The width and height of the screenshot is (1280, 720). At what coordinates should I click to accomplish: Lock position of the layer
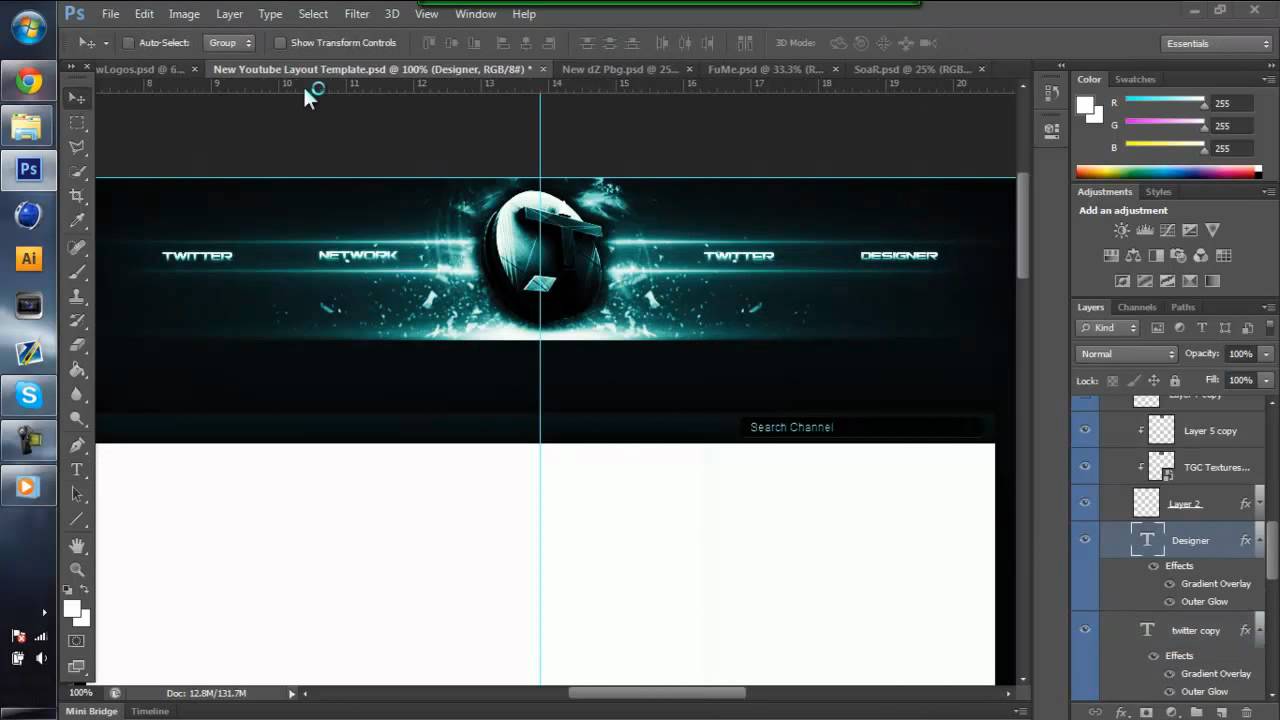[1154, 381]
